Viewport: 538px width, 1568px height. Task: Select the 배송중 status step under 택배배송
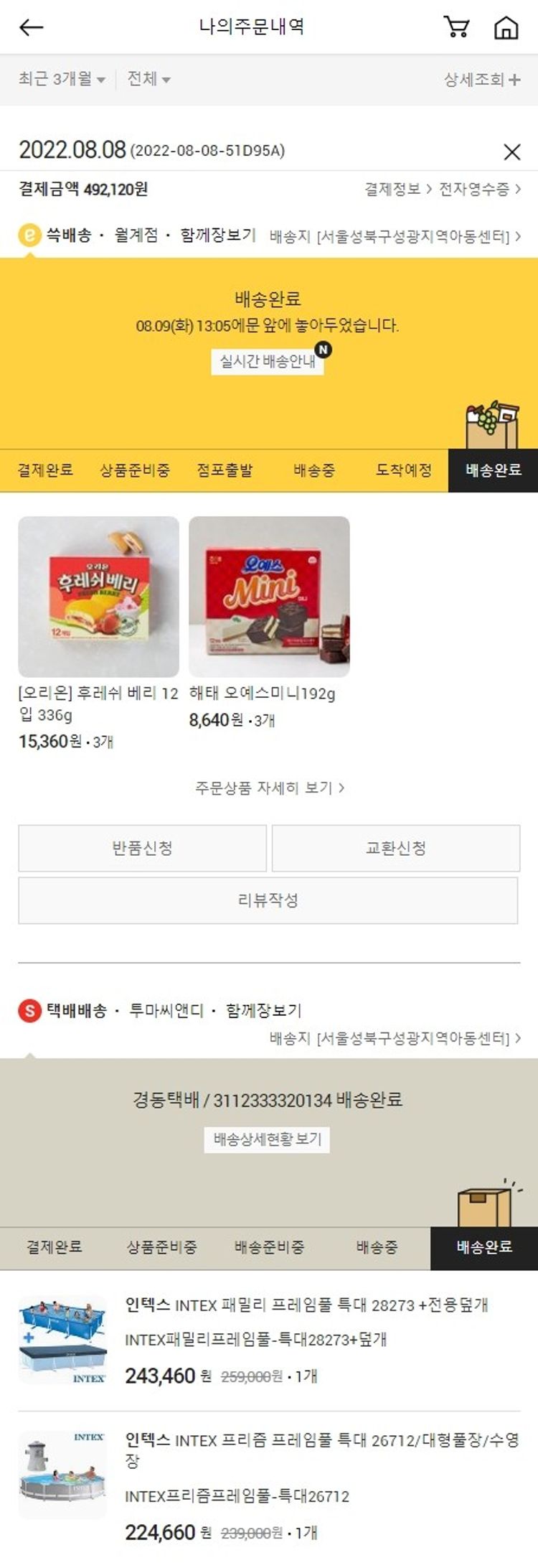coord(377,1247)
